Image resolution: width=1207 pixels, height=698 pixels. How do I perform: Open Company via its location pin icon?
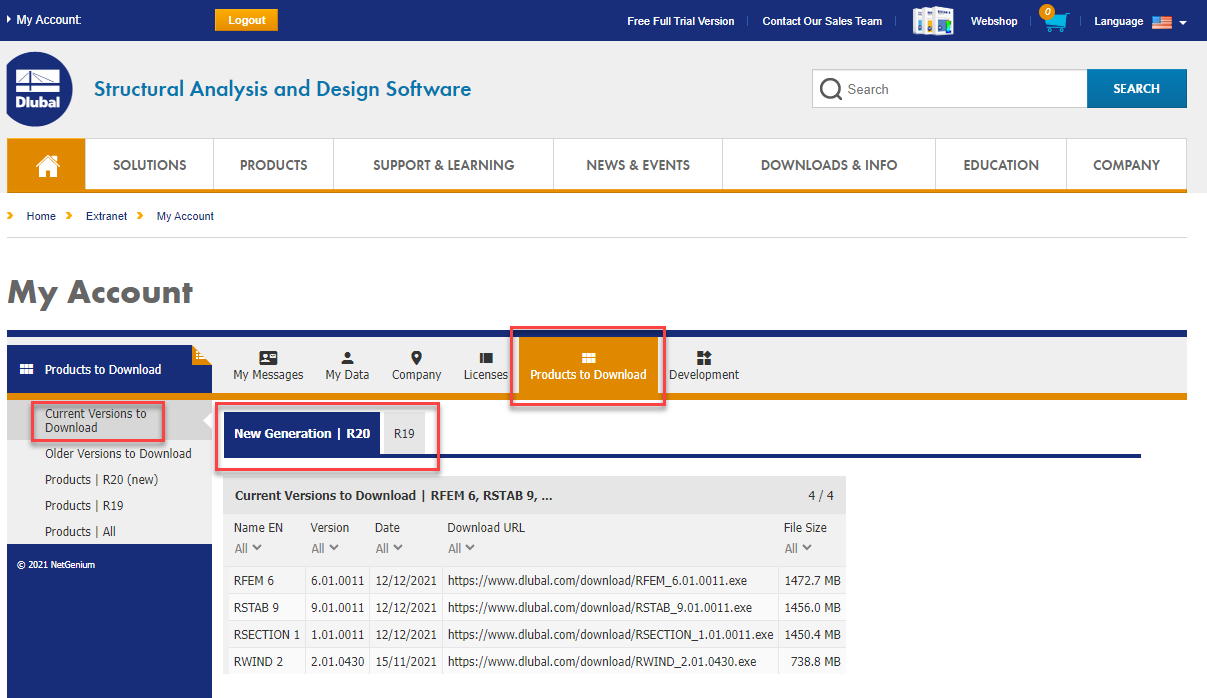pos(416,357)
